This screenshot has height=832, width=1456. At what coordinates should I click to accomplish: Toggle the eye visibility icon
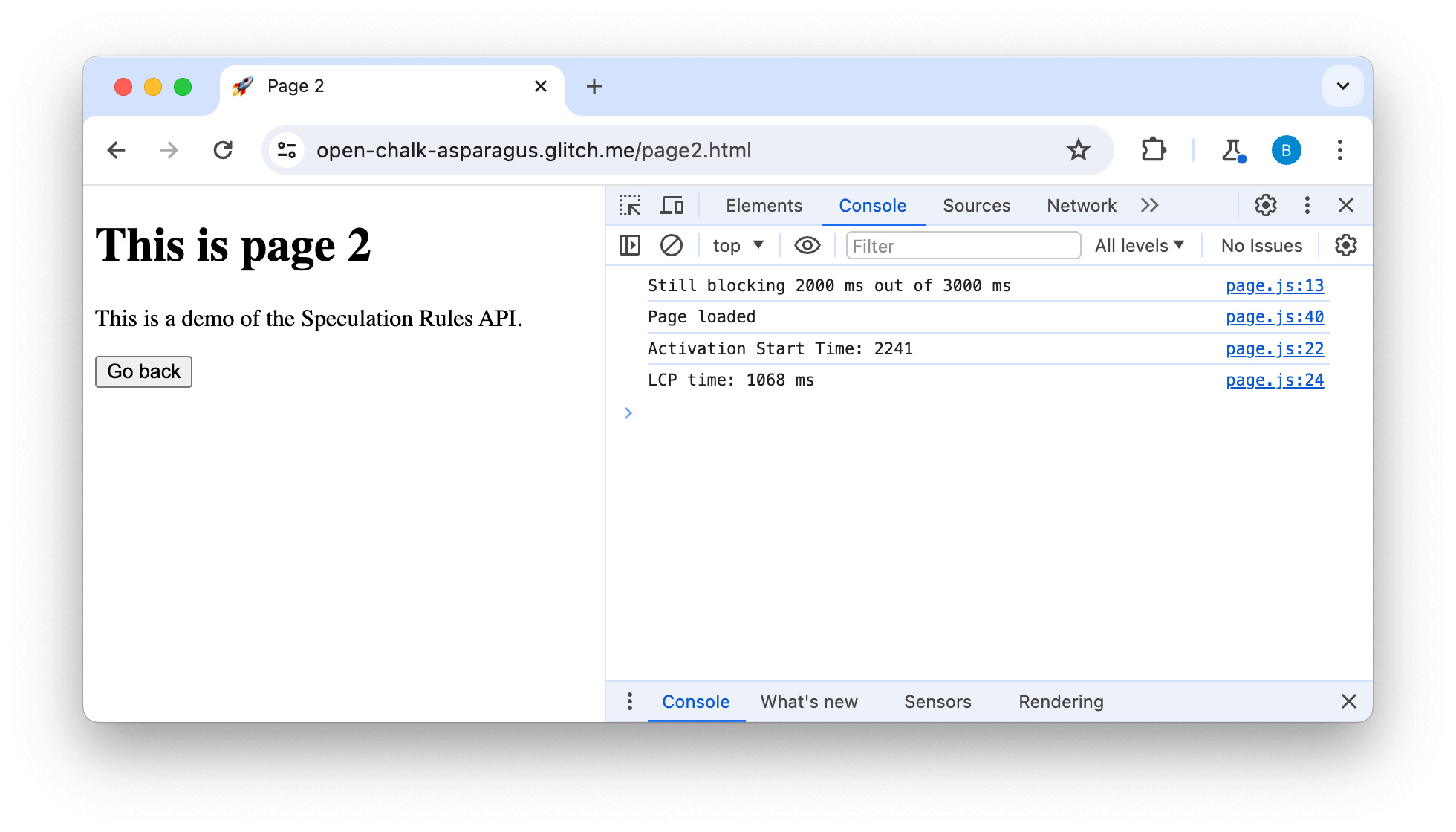pos(807,245)
